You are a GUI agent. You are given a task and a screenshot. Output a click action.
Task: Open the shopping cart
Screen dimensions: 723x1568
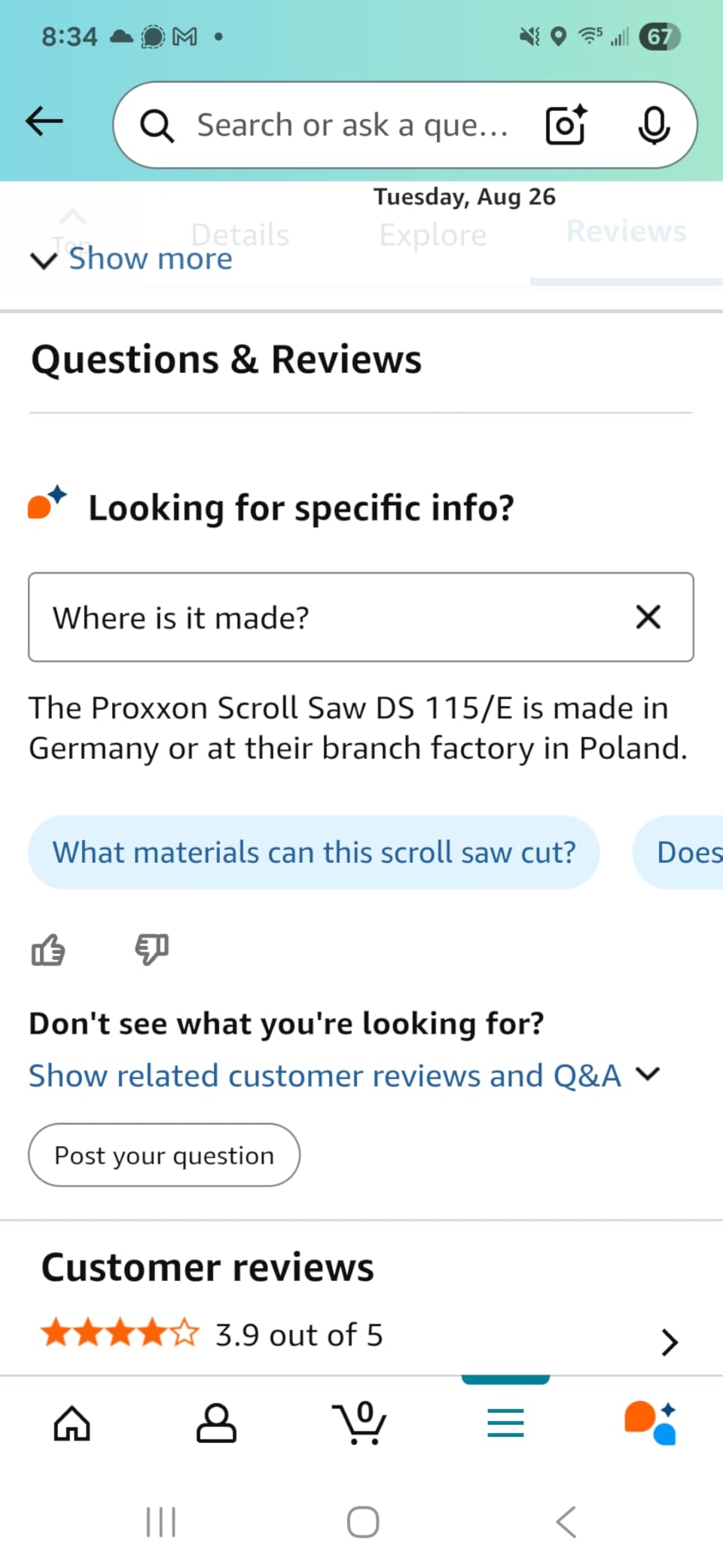coord(361,1423)
